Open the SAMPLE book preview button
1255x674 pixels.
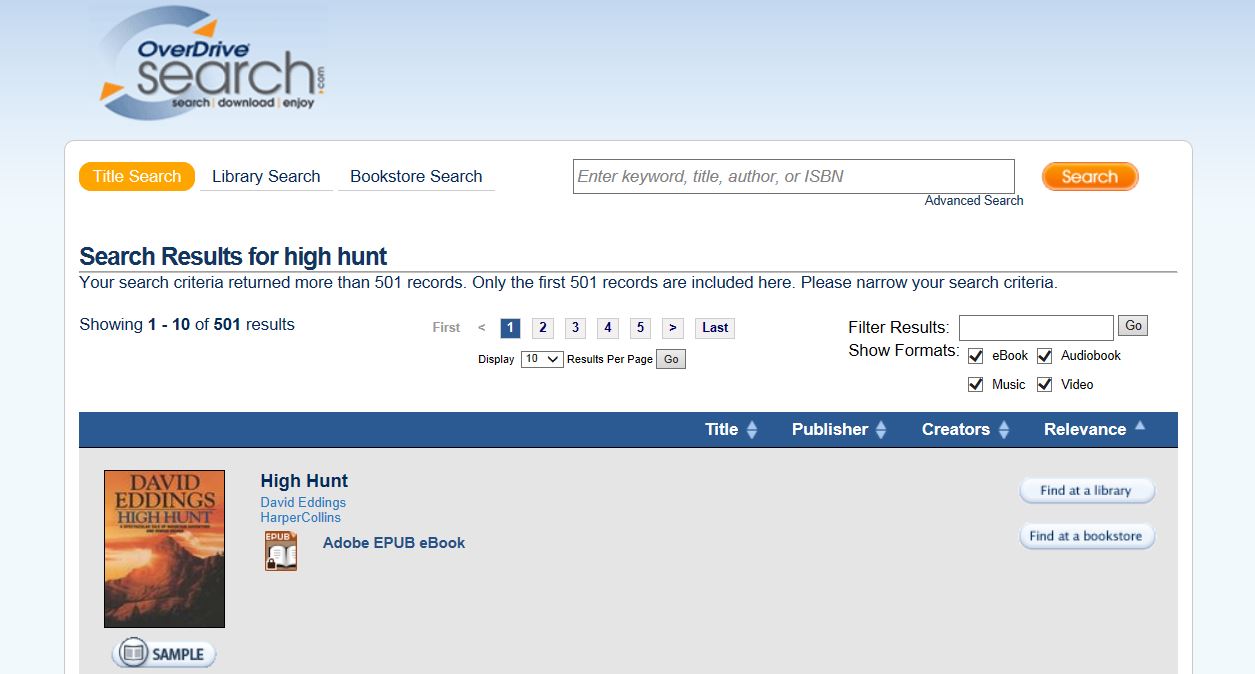pos(164,654)
